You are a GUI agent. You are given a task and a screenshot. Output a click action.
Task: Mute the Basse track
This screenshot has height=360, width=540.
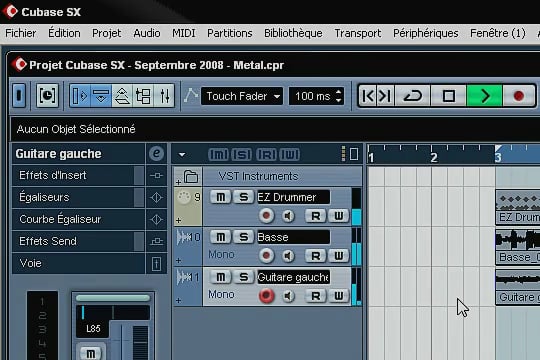(220, 237)
